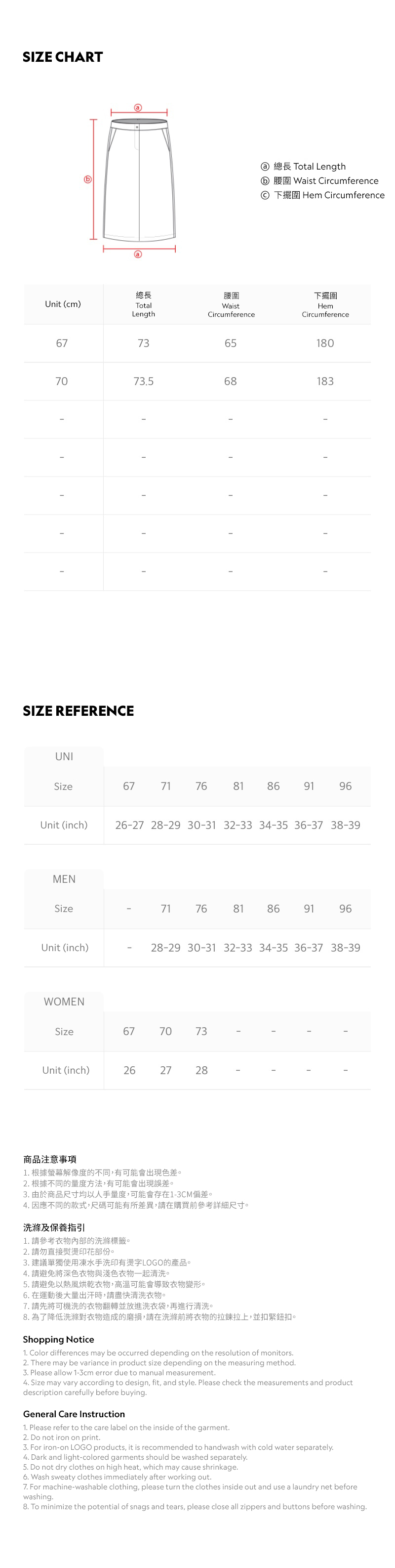Image resolution: width=395 pixels, height=1568 pixels.
Task: Click the circled "b" marker left of the skirt
Action: 87,179
